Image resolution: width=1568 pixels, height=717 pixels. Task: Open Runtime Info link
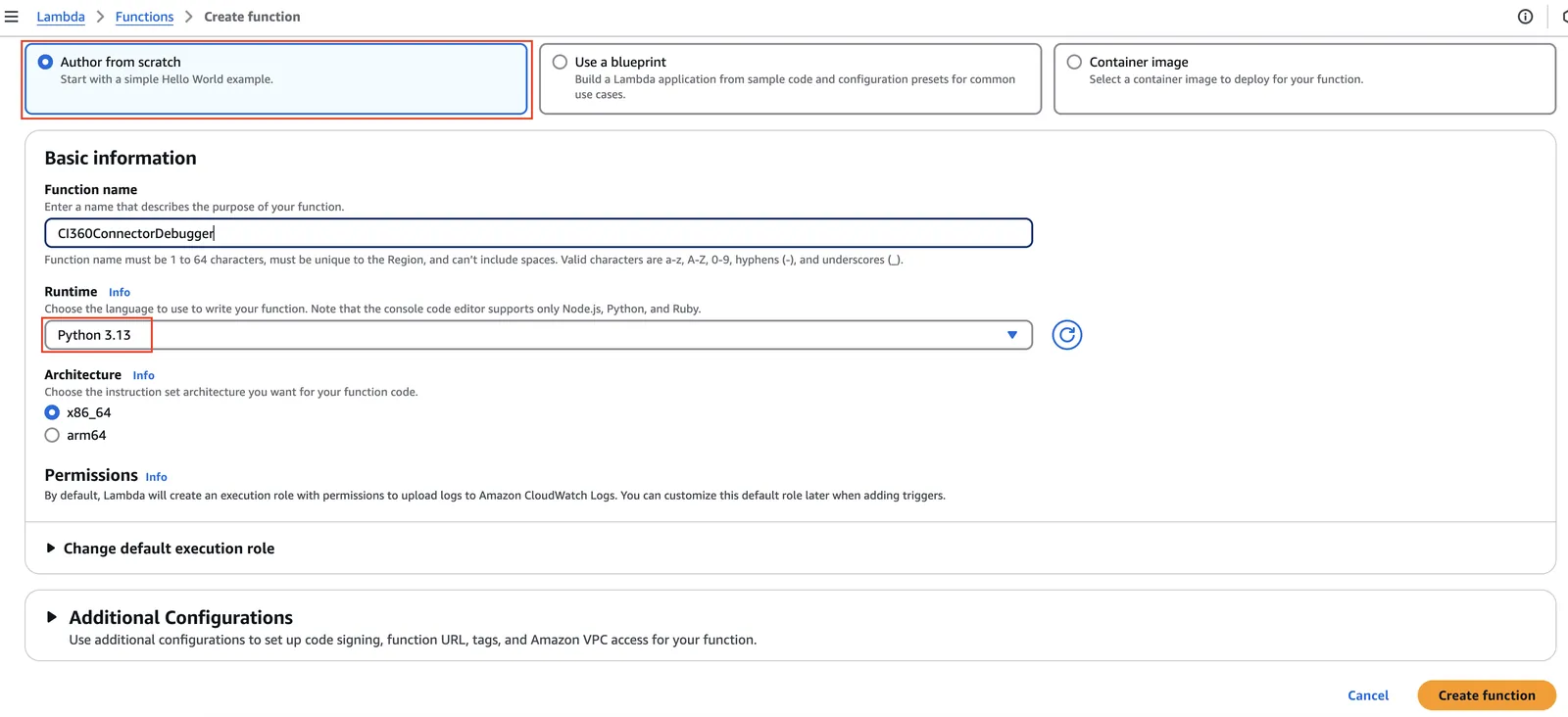[120, 292]
